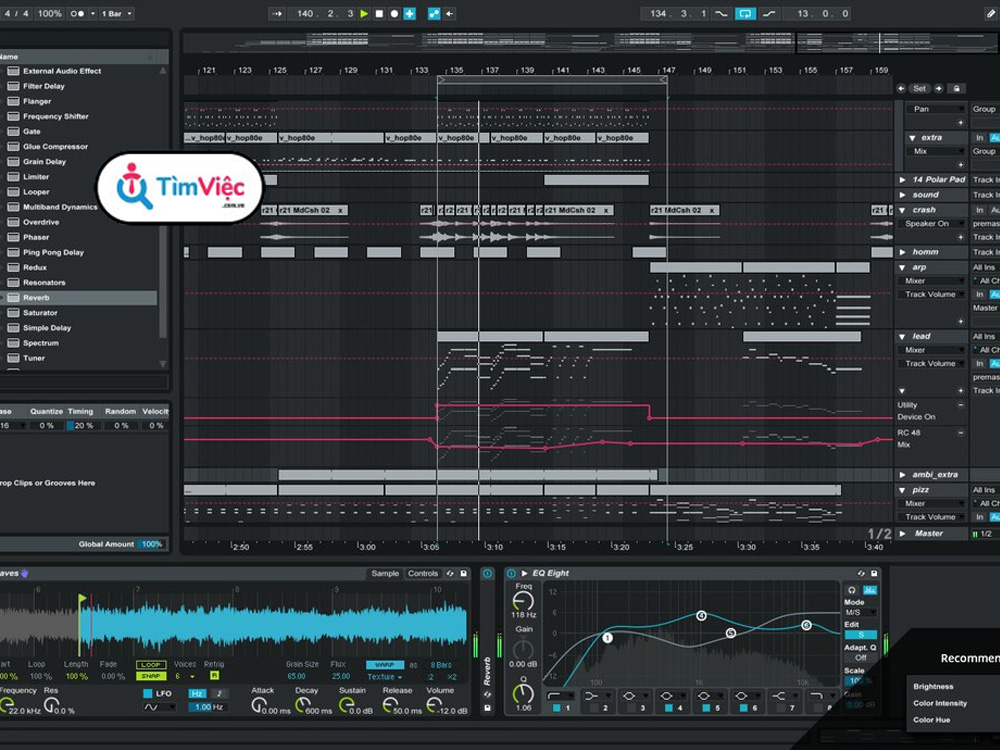Open the metronome settings dropdown arrow
Screen dimensions: 1000x750
pyautogui.click(x=92, y=13)
